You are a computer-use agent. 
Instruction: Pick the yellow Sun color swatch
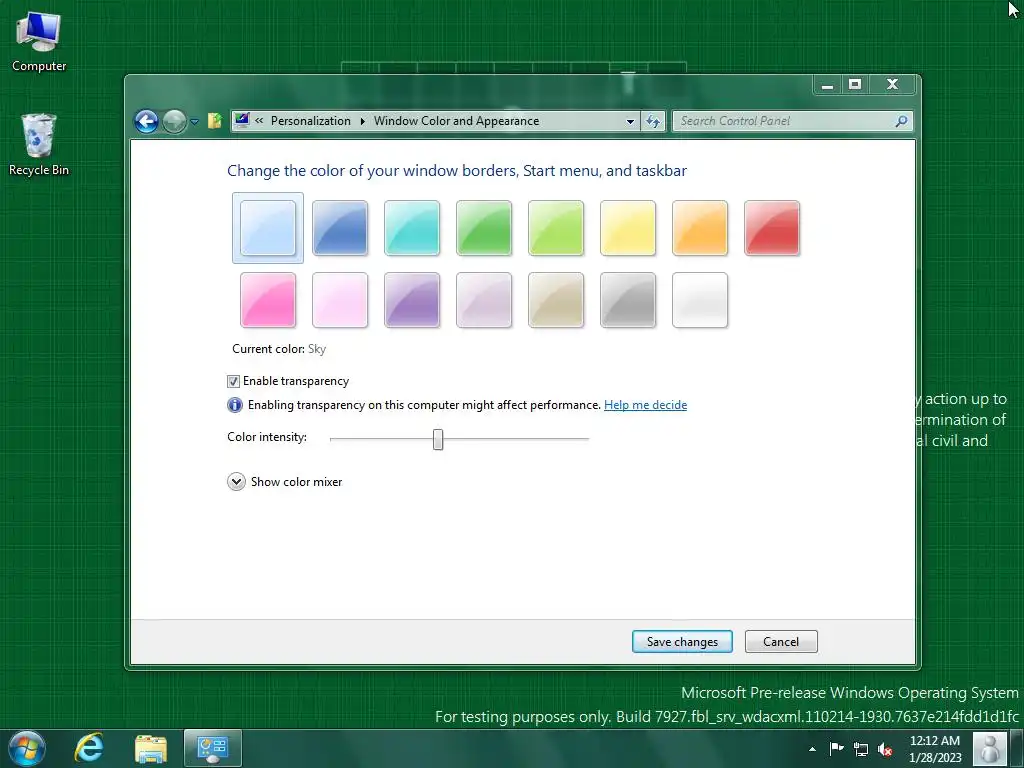click(x=628, y=228)
